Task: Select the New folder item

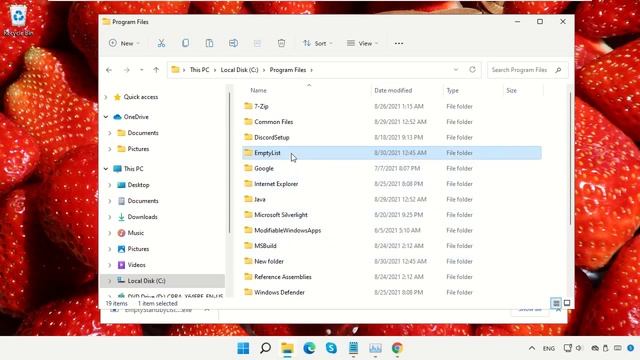Action: coord(392,261)
